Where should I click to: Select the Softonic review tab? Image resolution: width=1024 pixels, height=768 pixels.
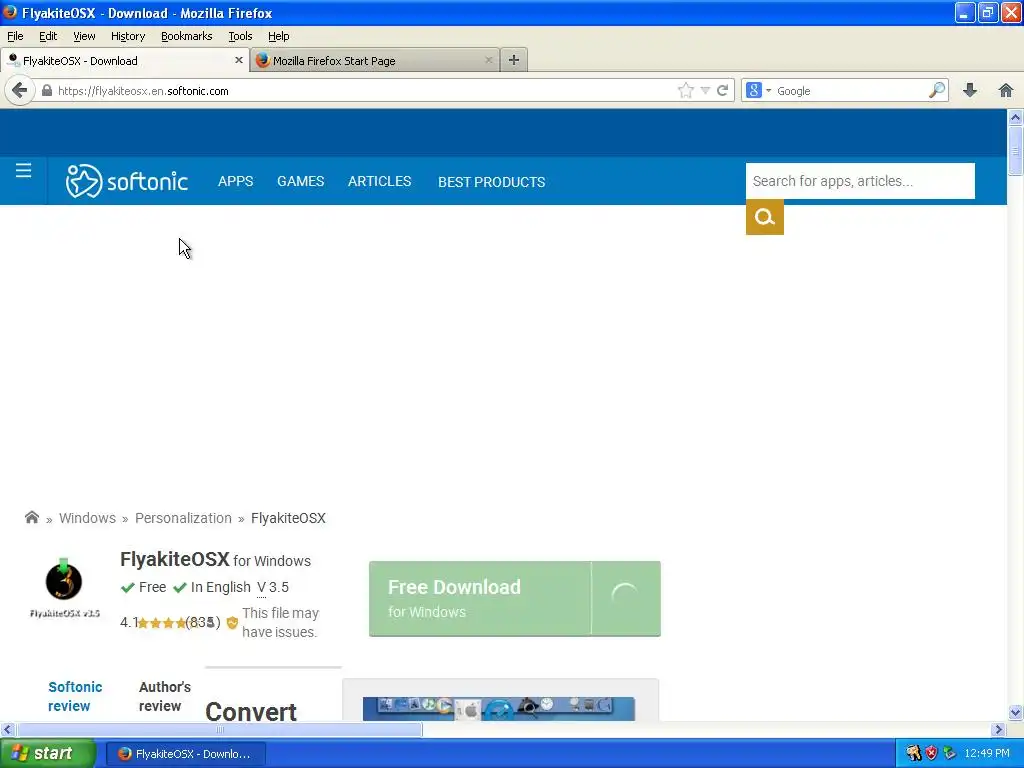(x=75, y=696)
